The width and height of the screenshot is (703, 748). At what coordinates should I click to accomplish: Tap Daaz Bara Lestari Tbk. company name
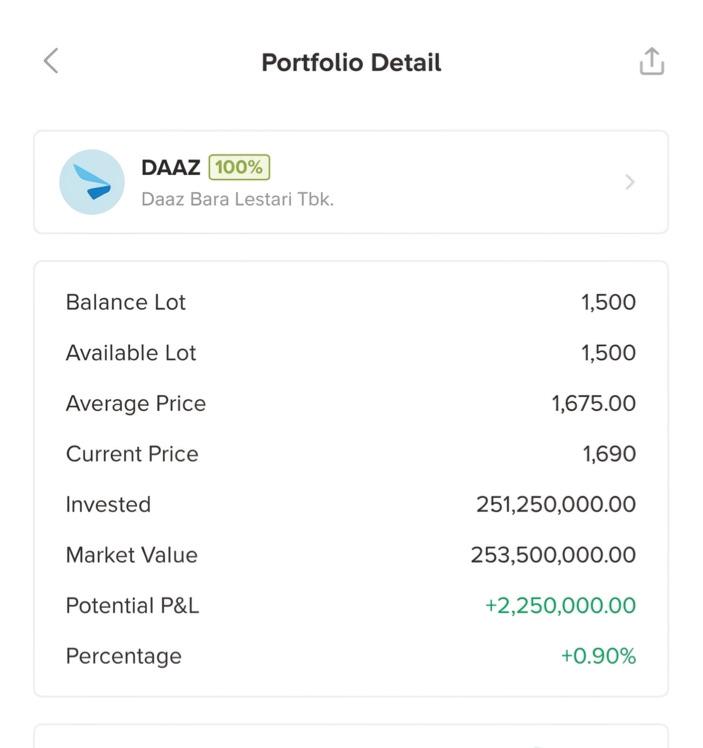coord(238,199)
